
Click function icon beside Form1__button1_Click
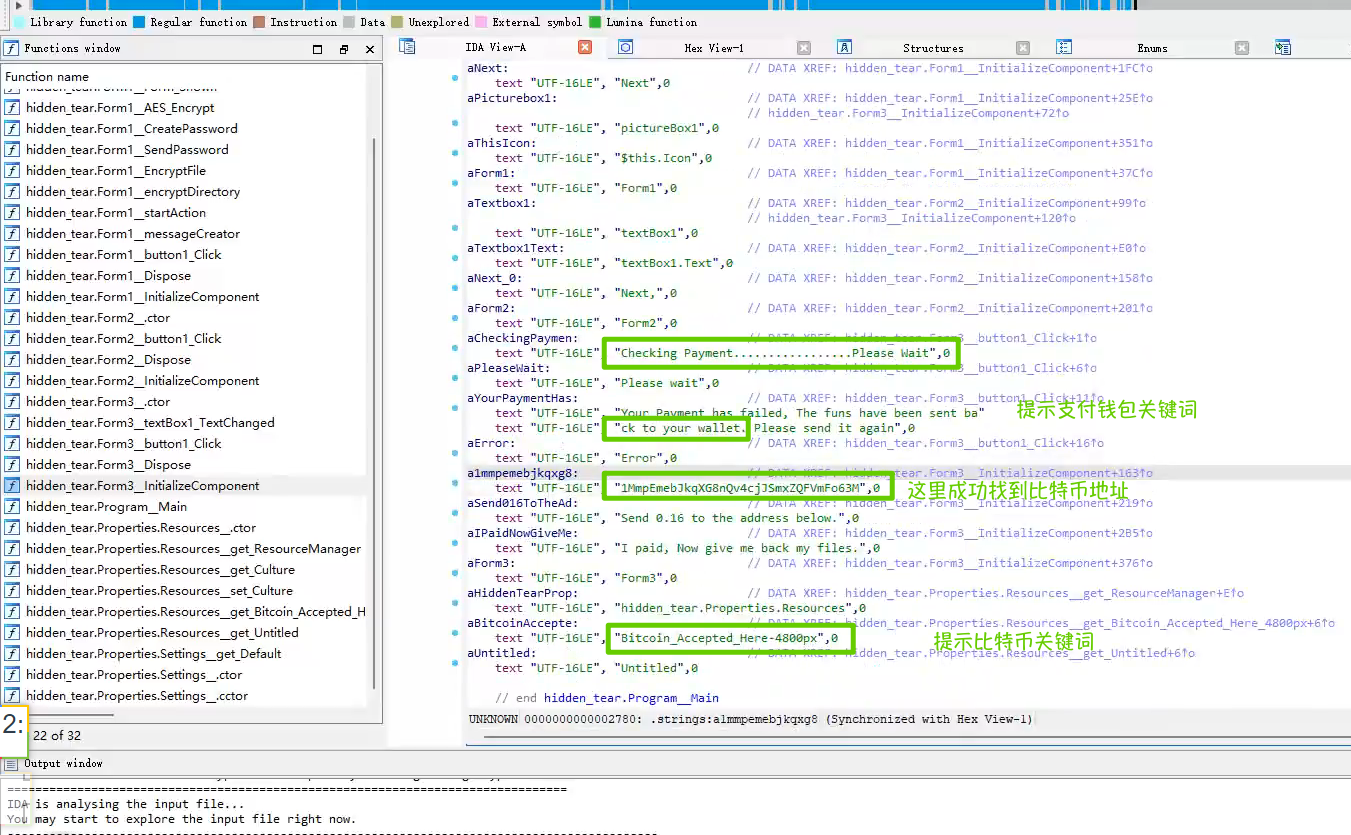[x=13, y=254]
